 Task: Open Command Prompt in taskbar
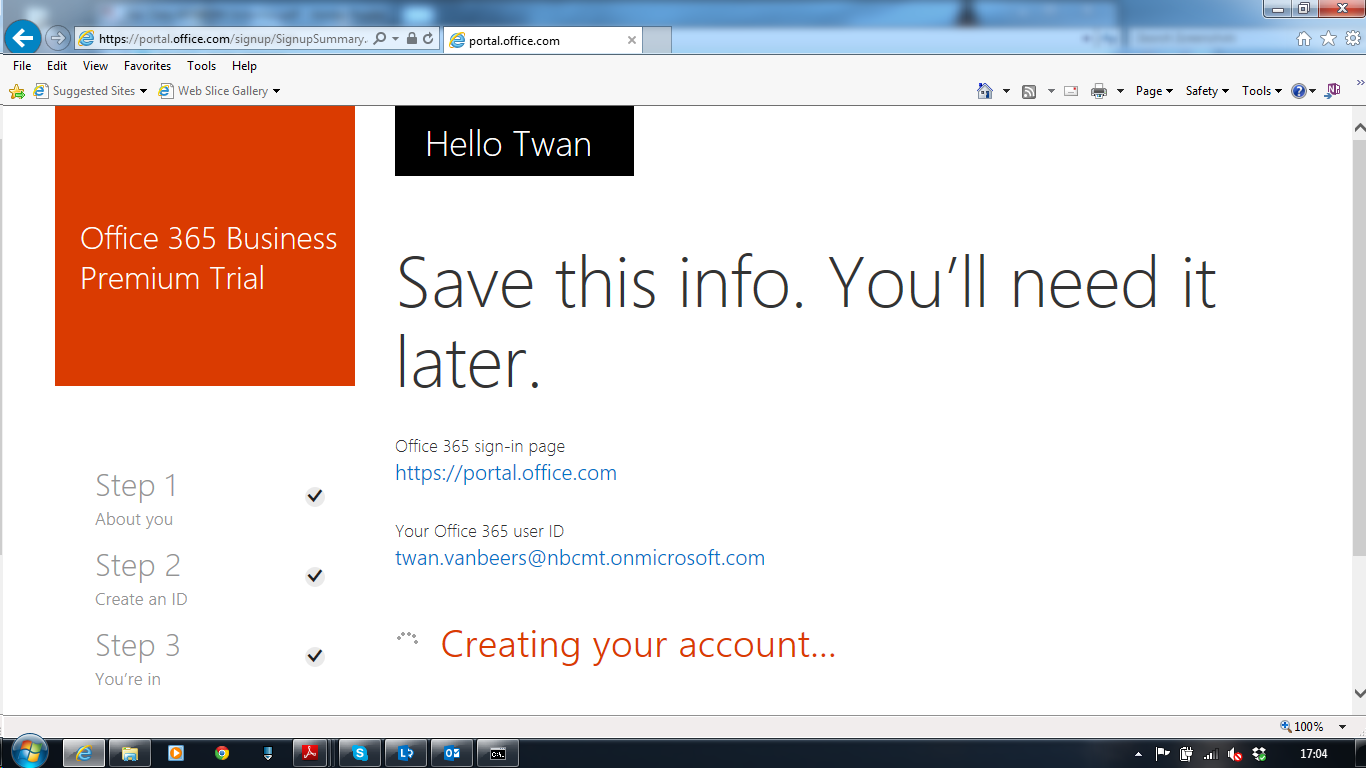pos(498,754)
